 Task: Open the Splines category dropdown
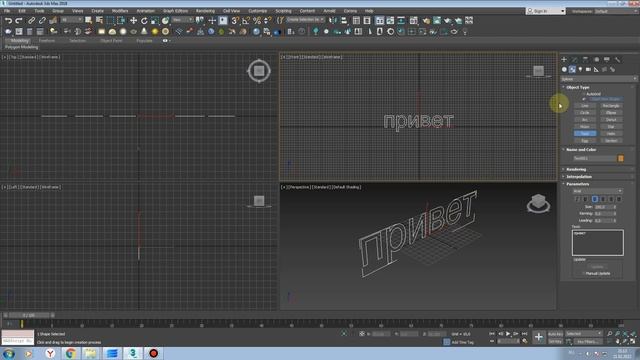[x=598, y=79]
